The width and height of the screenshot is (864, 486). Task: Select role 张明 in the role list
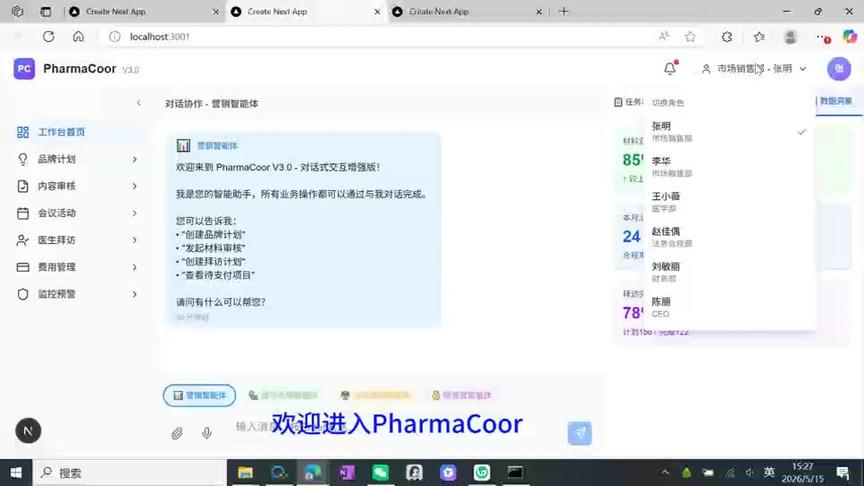pos(728,132)
